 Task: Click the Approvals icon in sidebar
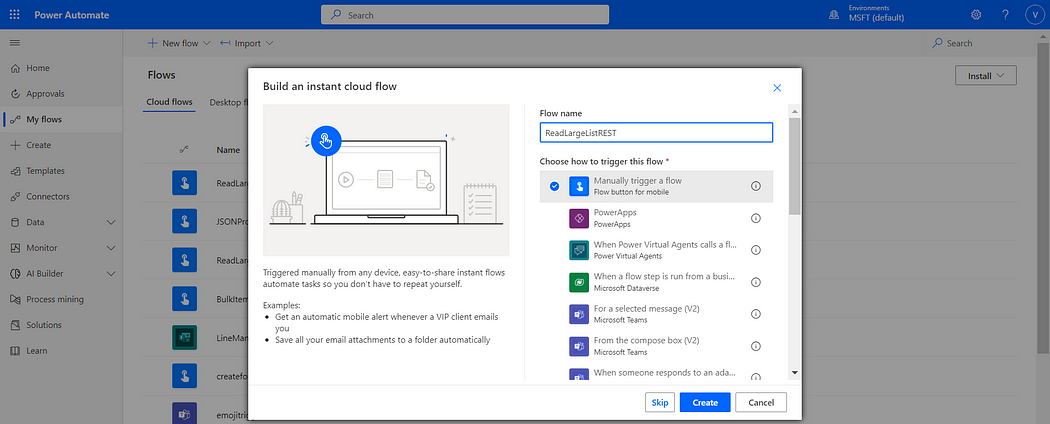pyautogui.click(x=15, y=94)
